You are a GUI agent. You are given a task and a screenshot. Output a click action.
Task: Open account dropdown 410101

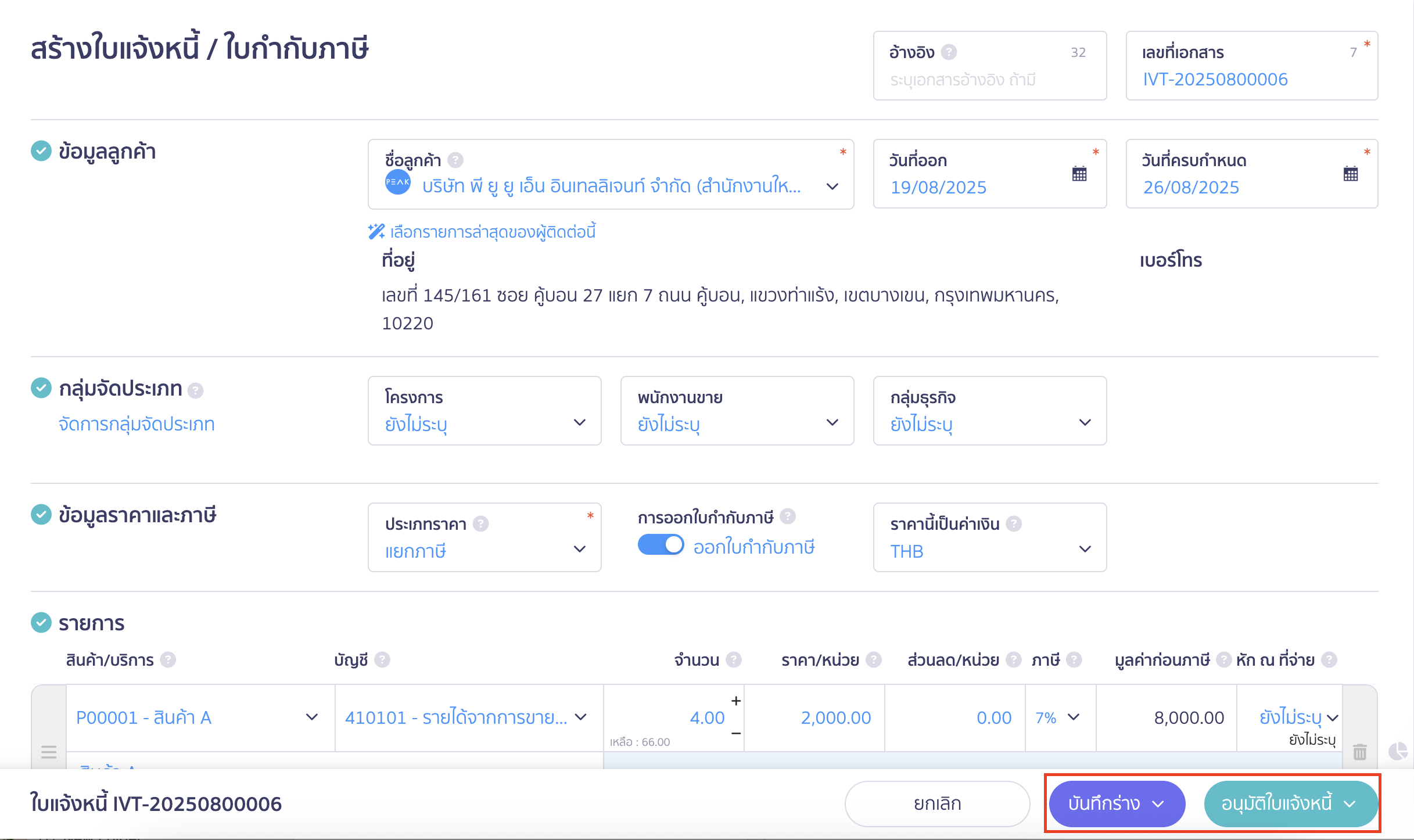469,718
